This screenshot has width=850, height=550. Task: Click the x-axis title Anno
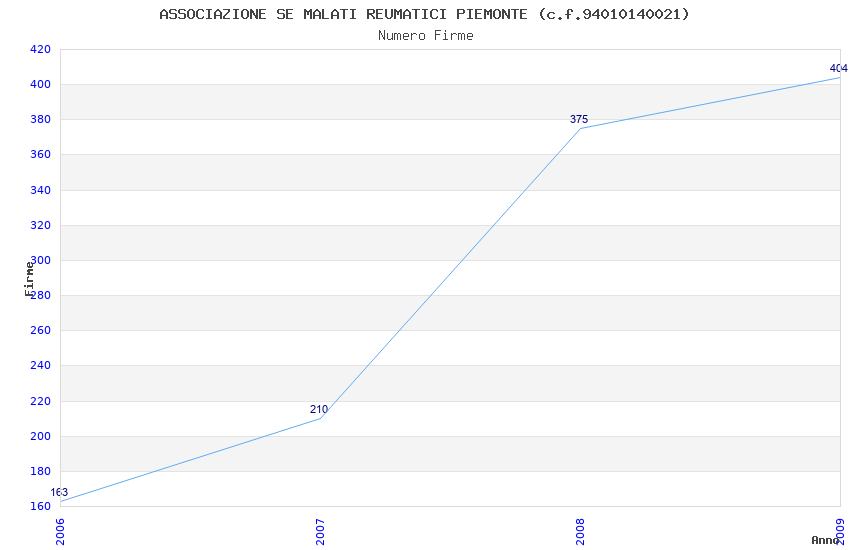tap(825, 540)
